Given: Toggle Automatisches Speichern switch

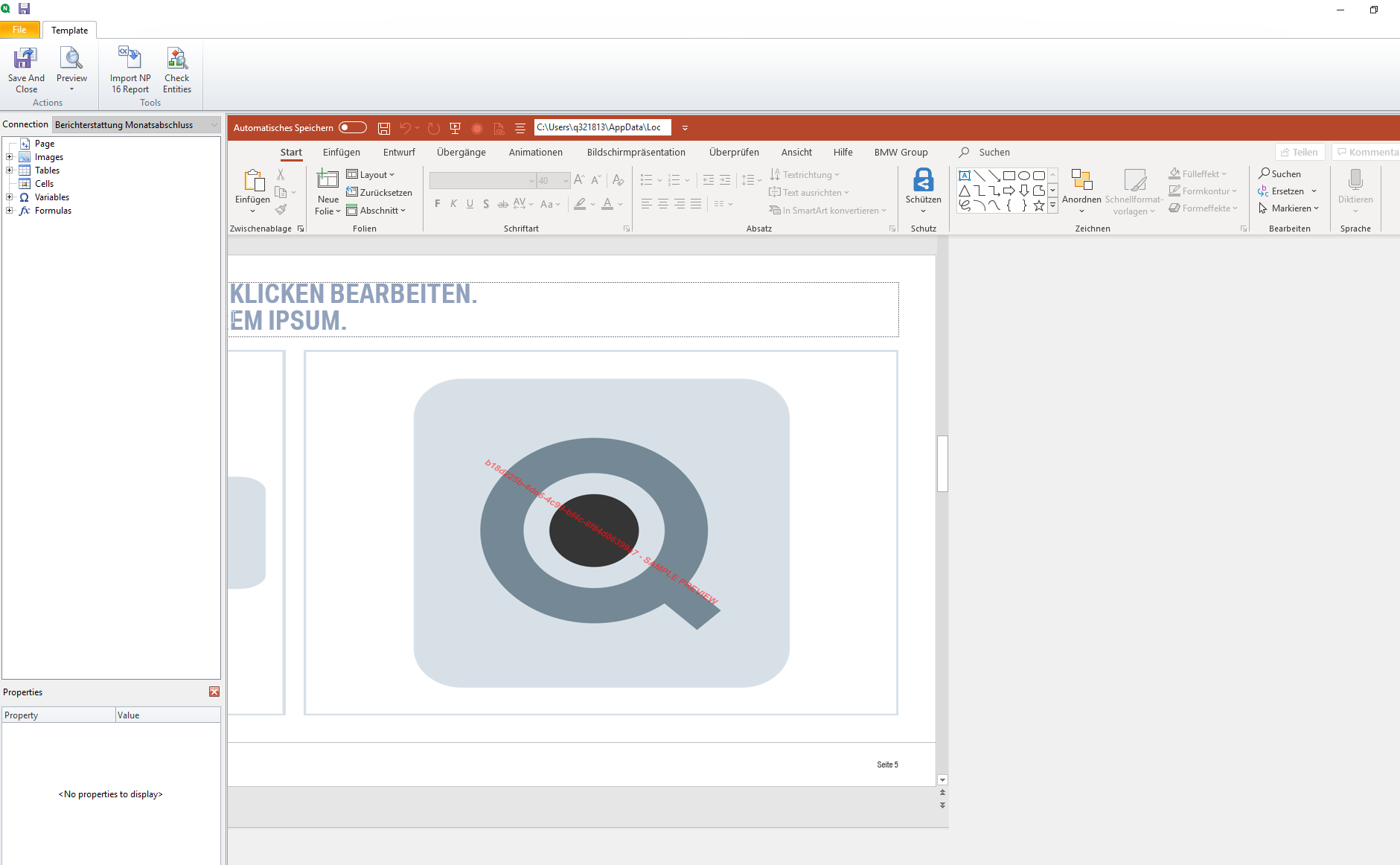Looking at the screenshot, I should (352, 127).
